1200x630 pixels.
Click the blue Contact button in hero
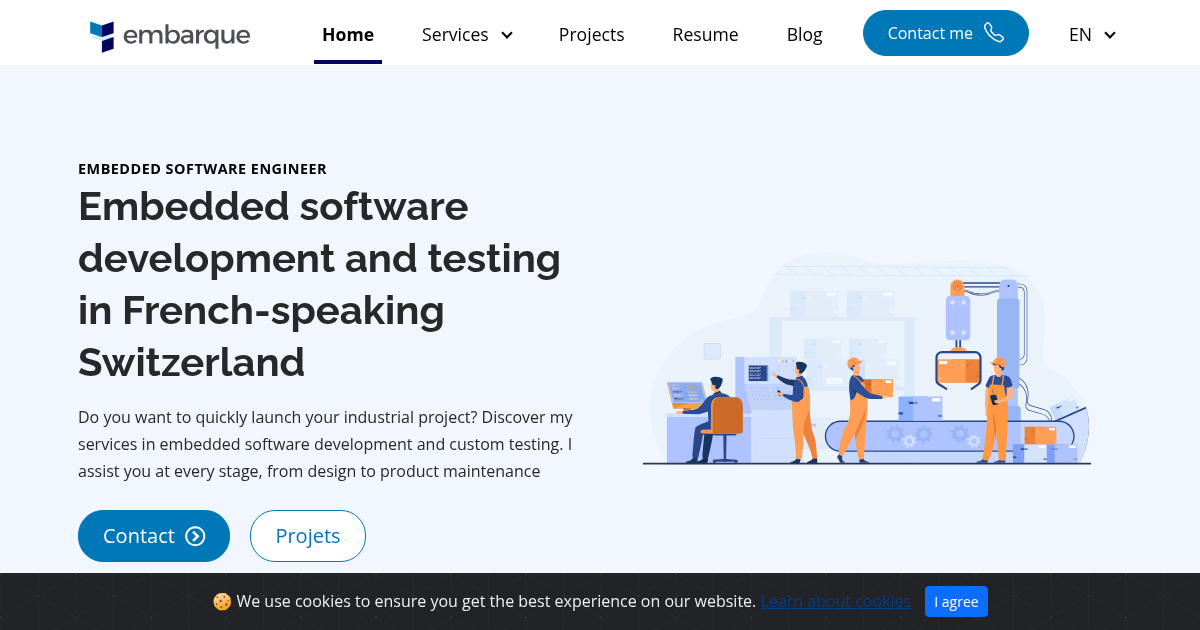click(x=154, y=536)
